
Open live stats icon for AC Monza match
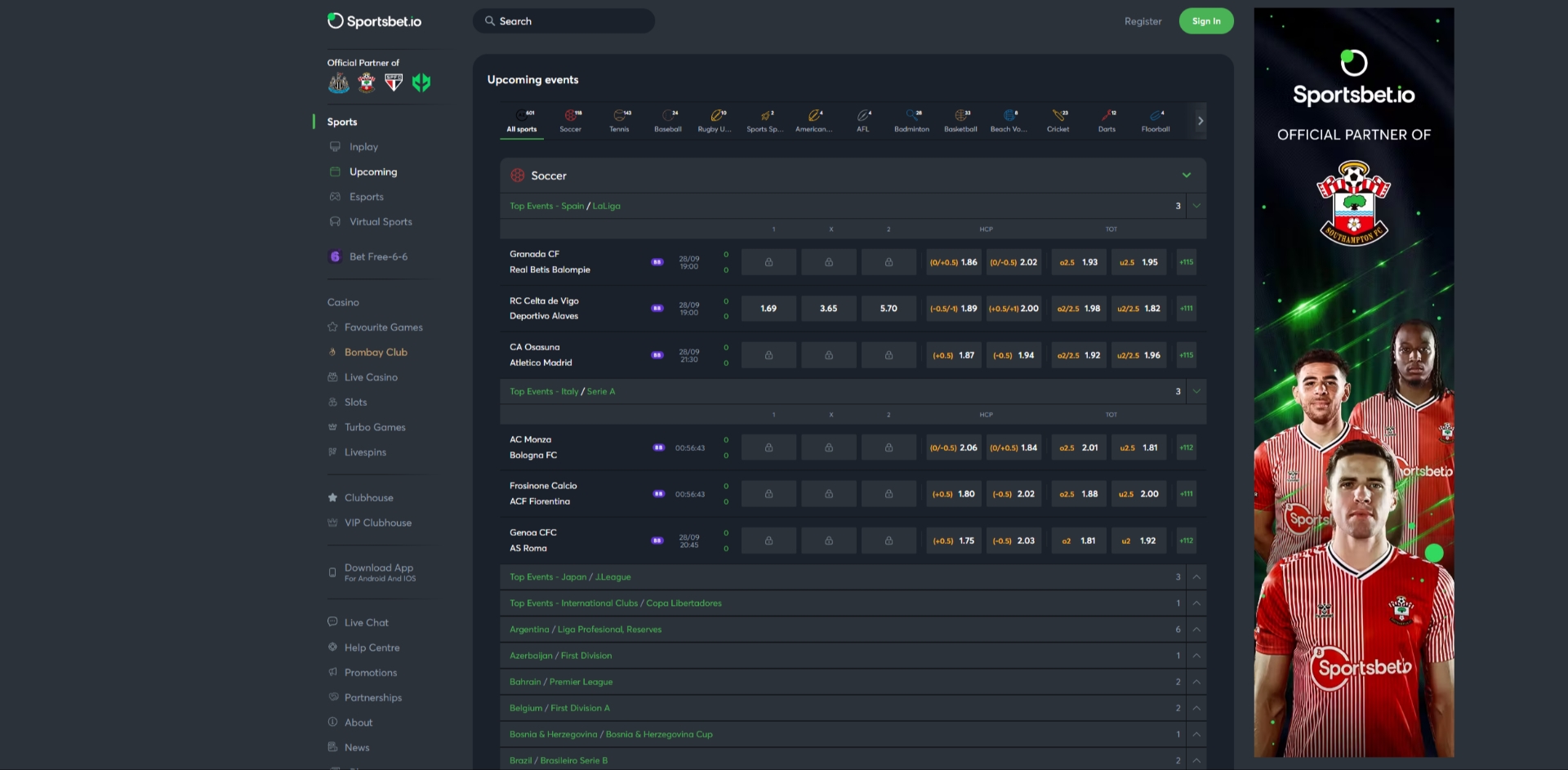tap(658, 447)
